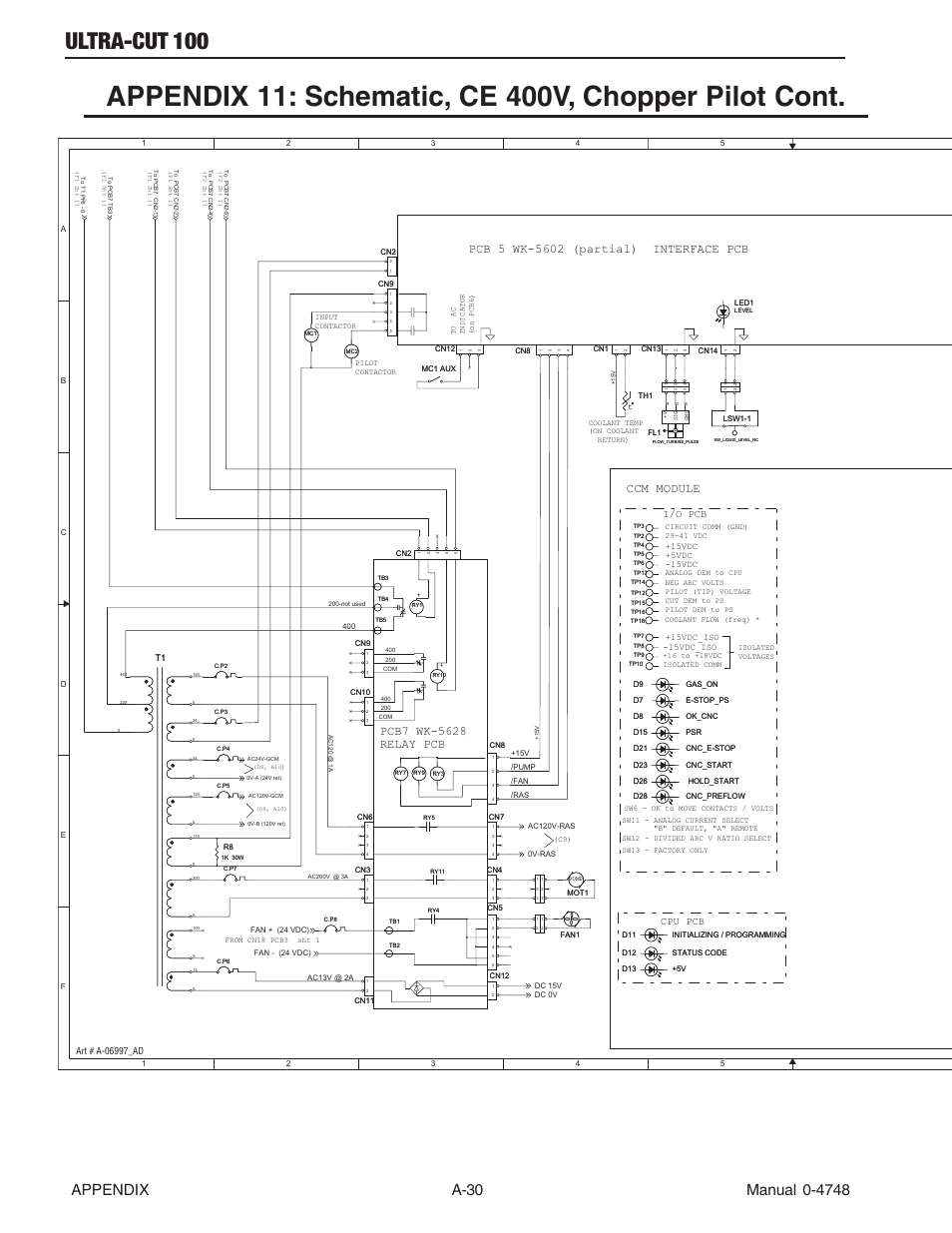Click the DC 0V output label
The image size is (952, 1233).
[546, 994]
